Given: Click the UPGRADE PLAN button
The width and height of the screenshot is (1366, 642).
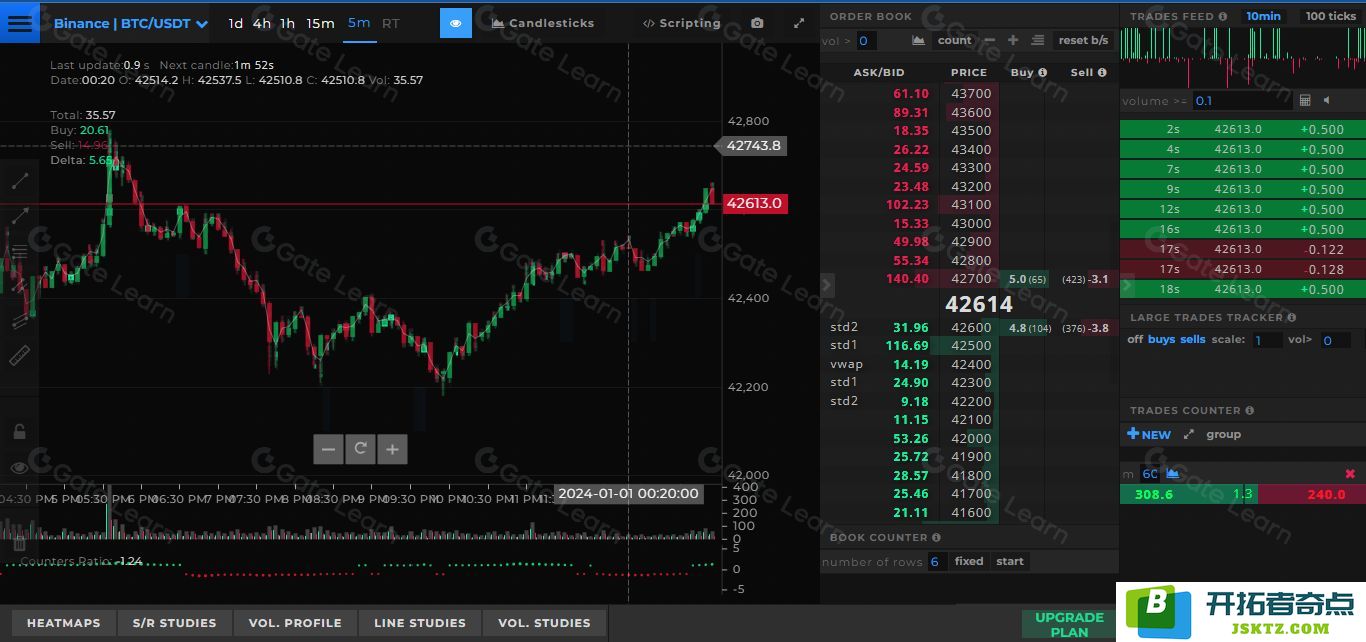Looking at the screenshot, I should point(1069,624).
